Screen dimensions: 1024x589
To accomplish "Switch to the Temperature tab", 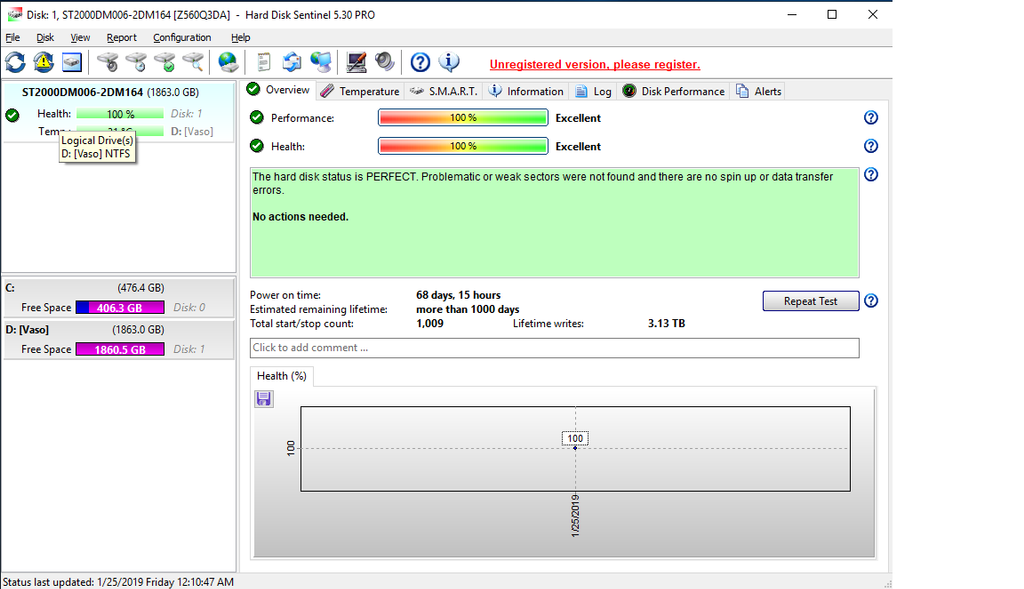I will click(x=360, y=91).
